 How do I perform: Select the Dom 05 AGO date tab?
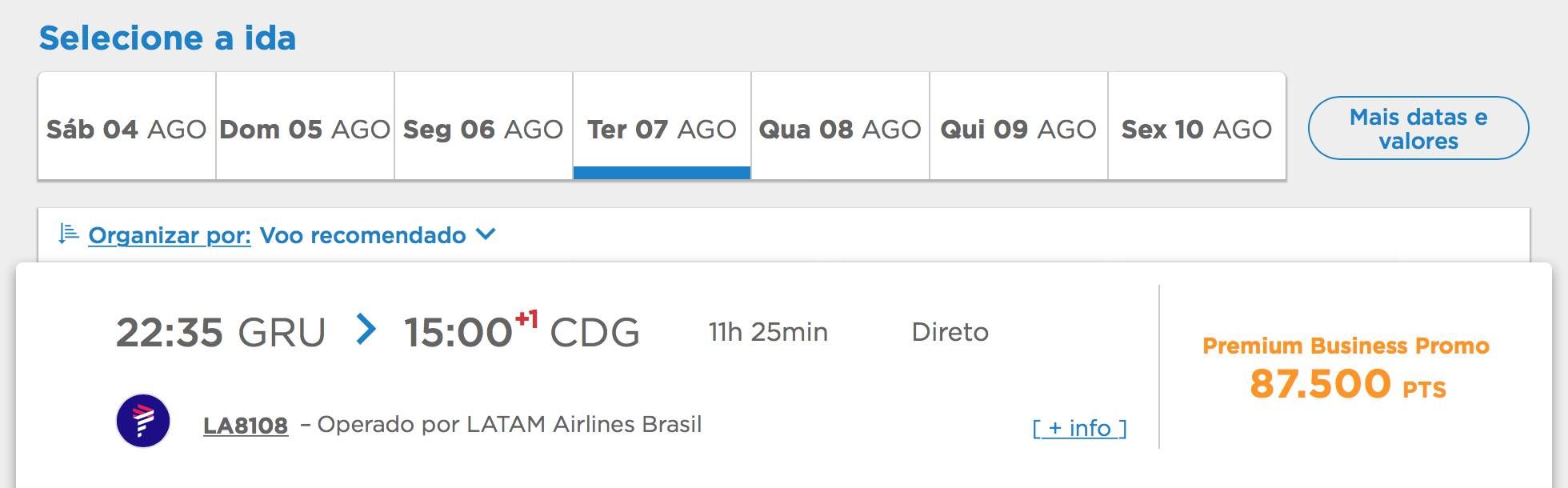coord(305,126)
